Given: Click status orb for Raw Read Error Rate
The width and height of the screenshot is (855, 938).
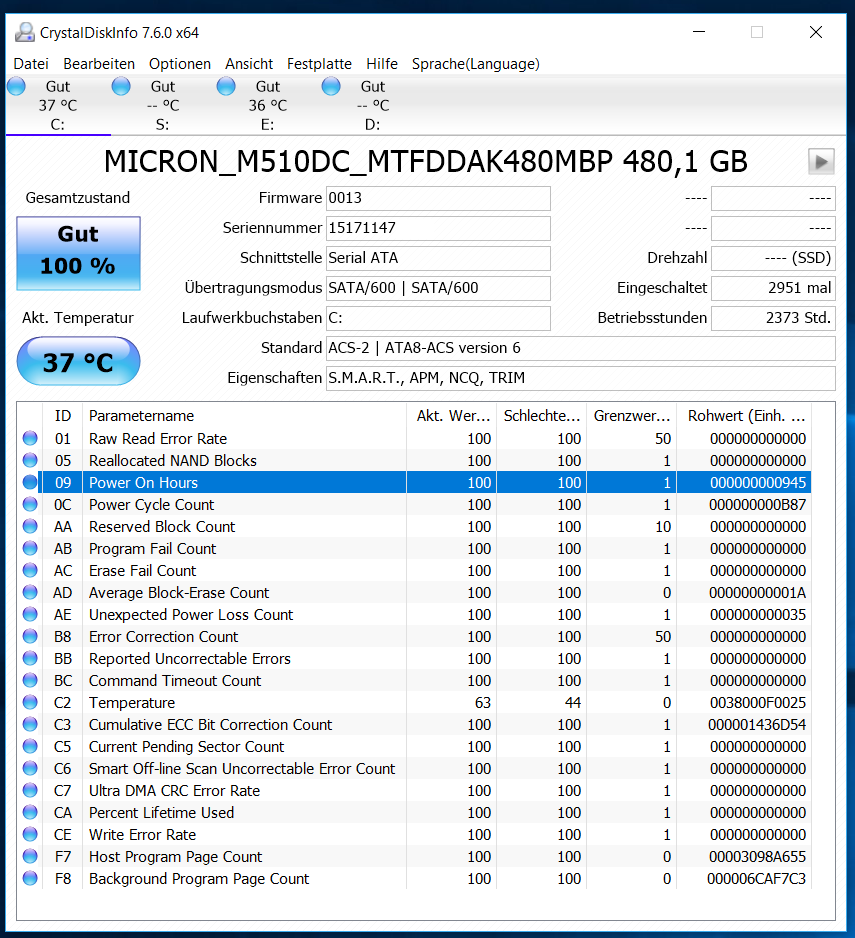Looking at the screenshot, I should pyautogui.click(x=30, y=438).
